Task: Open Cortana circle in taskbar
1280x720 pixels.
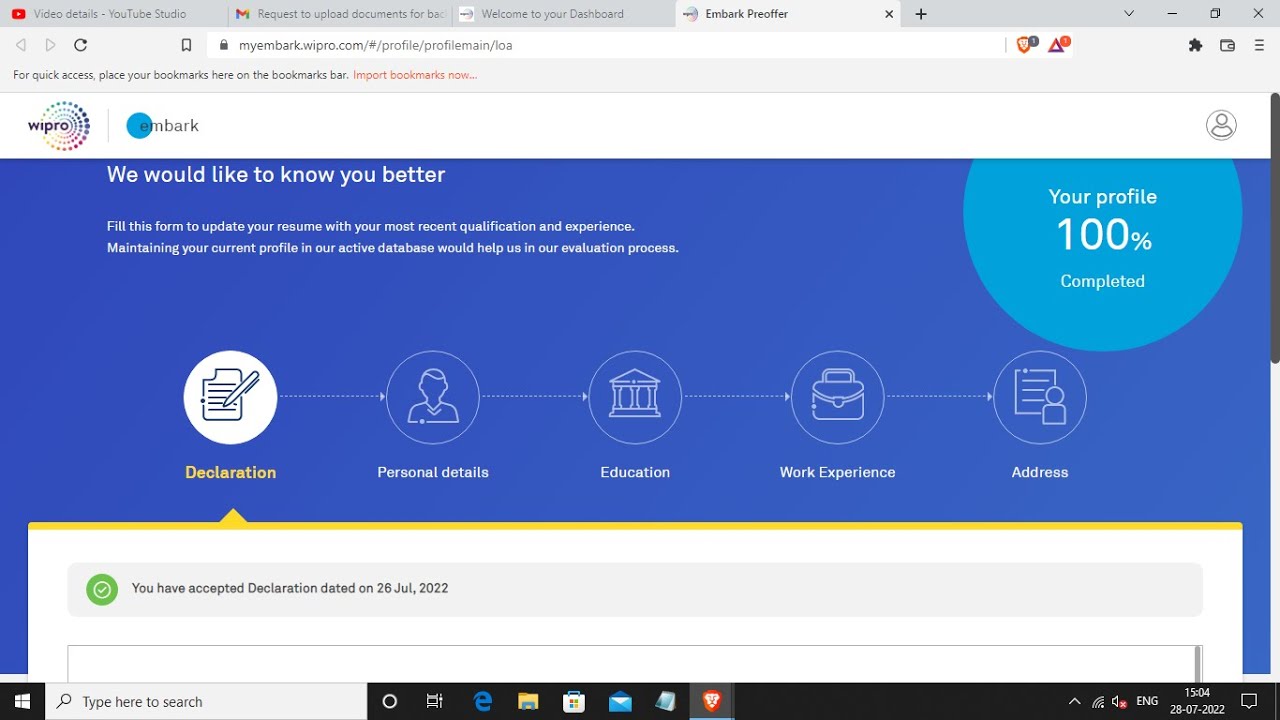Action: (390, 702)
